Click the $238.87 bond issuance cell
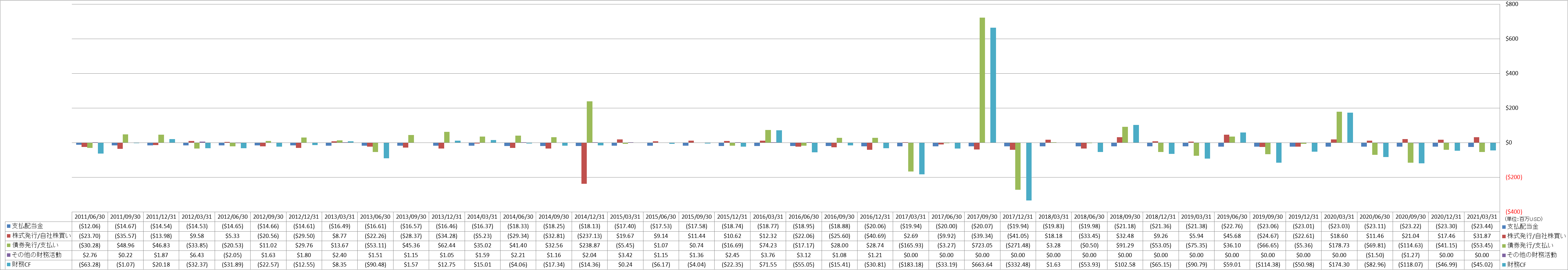 click(590, 246)
